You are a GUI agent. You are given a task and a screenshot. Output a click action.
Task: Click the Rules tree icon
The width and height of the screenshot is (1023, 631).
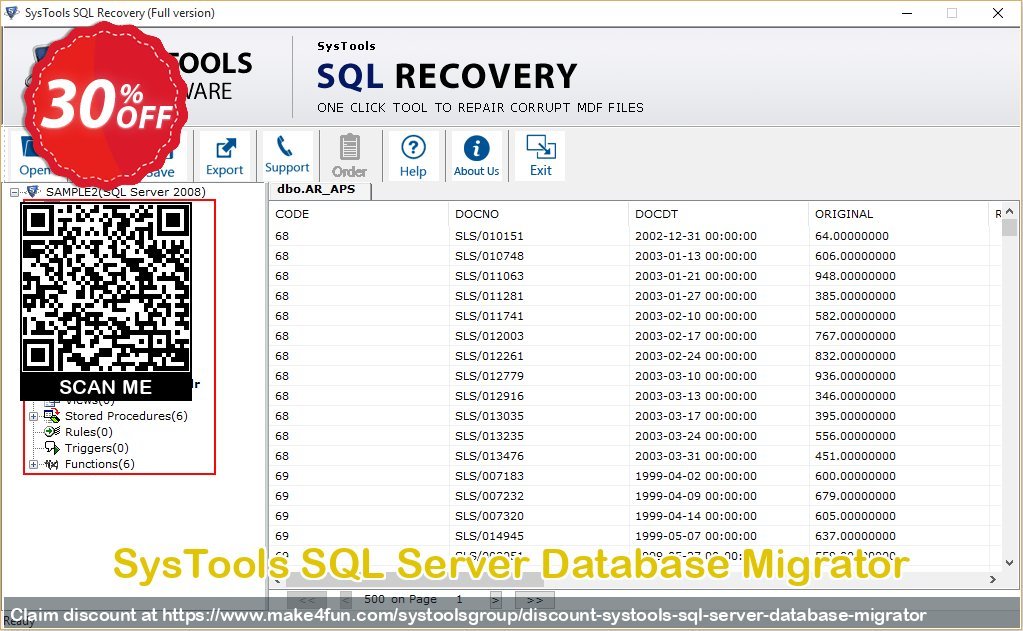(52, 431)
